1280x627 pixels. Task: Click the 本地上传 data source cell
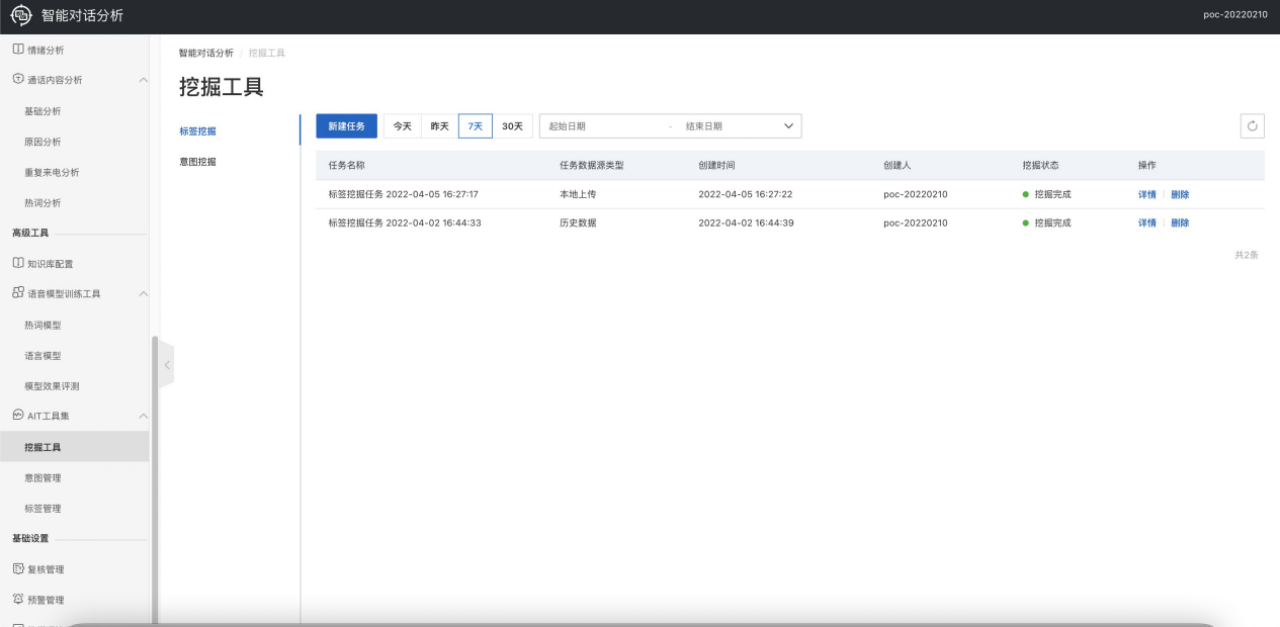pos(578,194)
